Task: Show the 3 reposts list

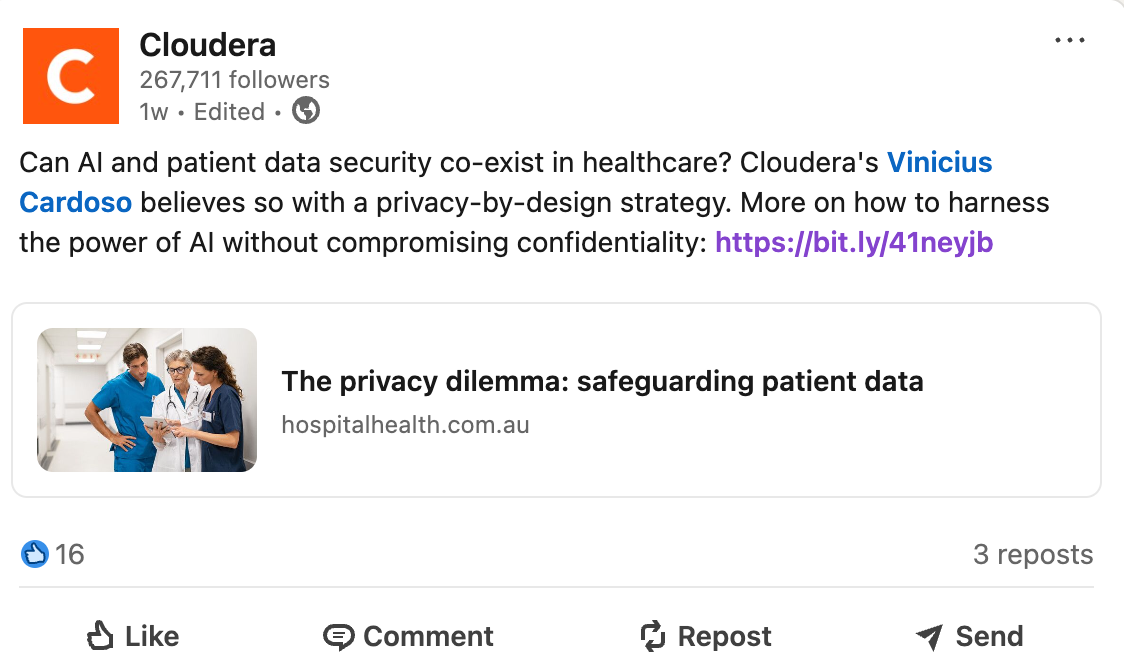Action: coord(1032,554)
